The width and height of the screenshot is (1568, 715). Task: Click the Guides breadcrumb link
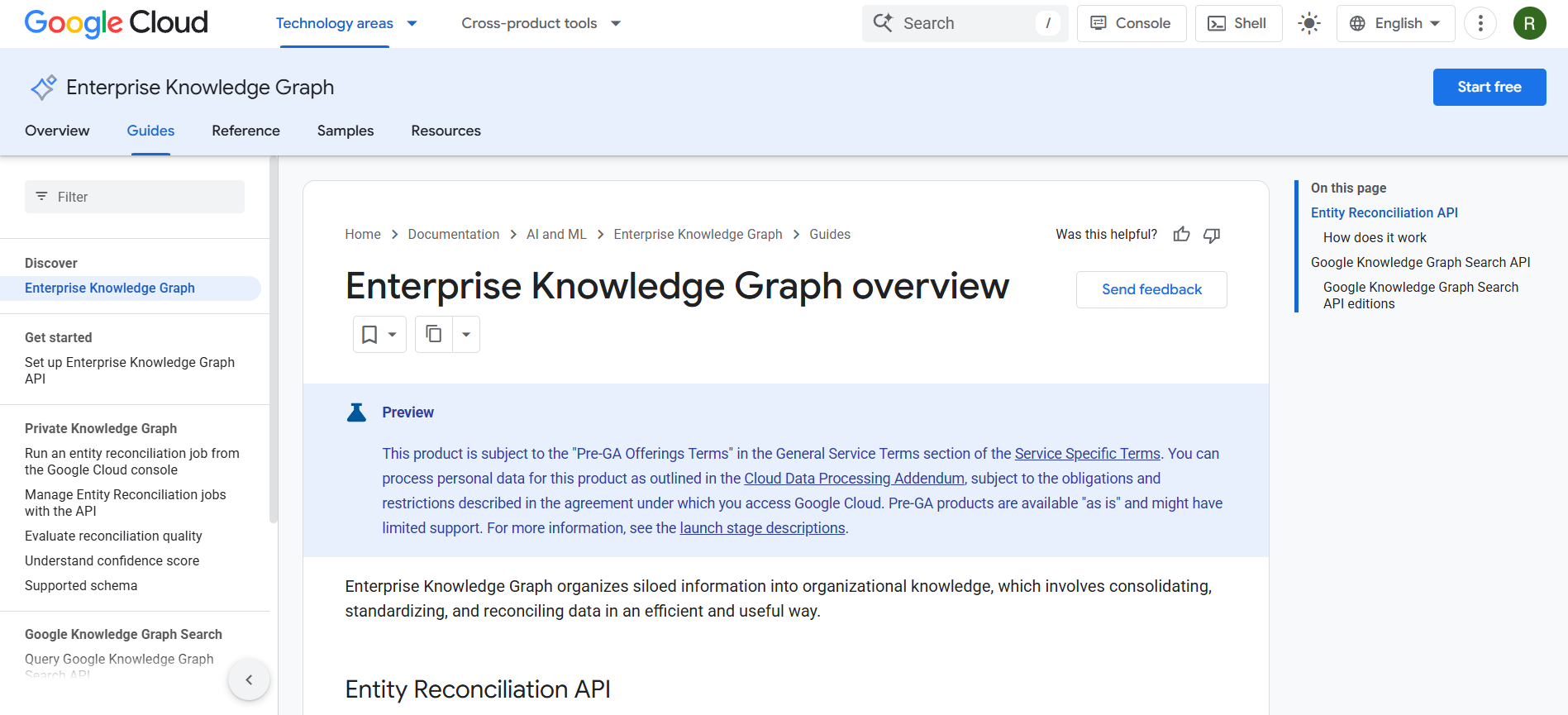[x=830, y=235]
